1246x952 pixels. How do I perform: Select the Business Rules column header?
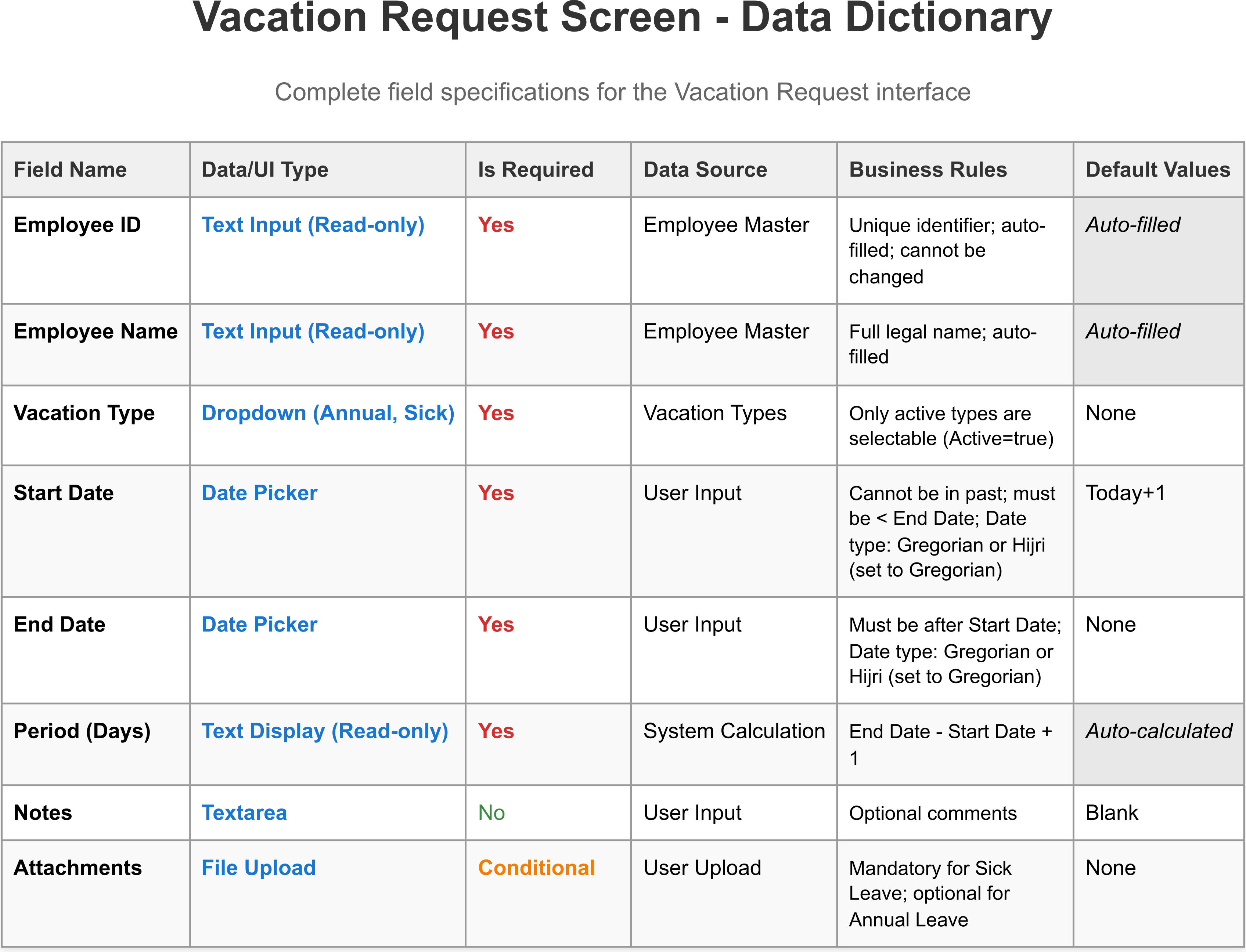[928, 170]
